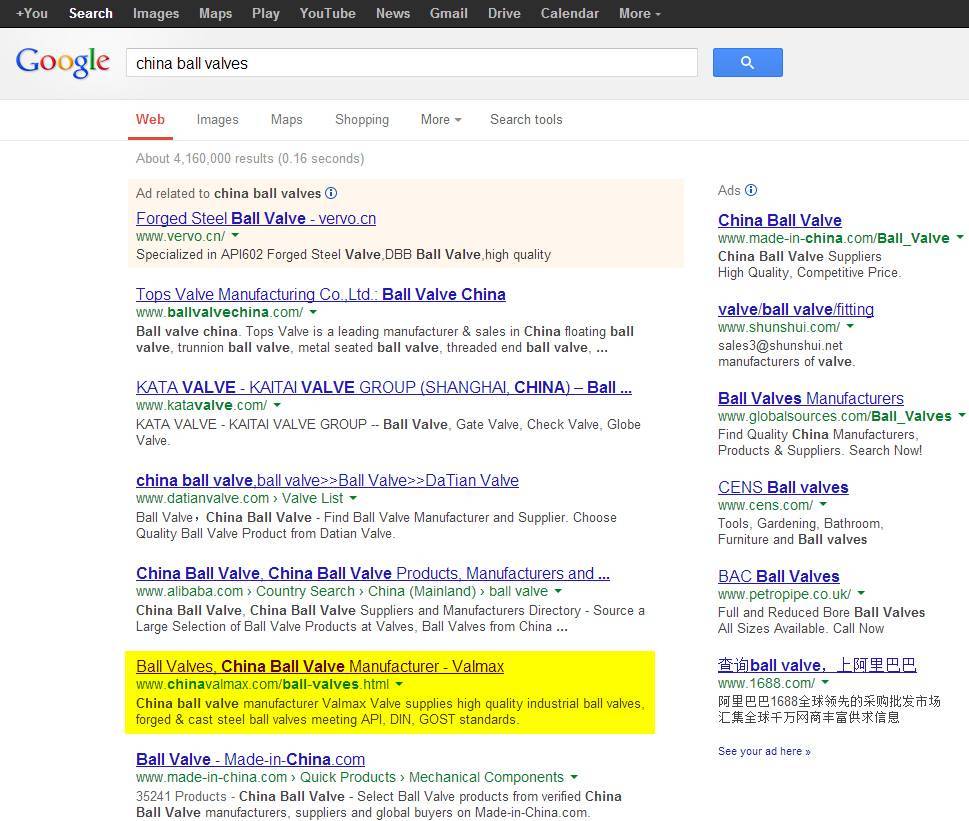This screenshot has height=821, width=969.
Task: Click the 'About 4,160,000 results (0.16 seconds)' text
Action: (250, 159)
